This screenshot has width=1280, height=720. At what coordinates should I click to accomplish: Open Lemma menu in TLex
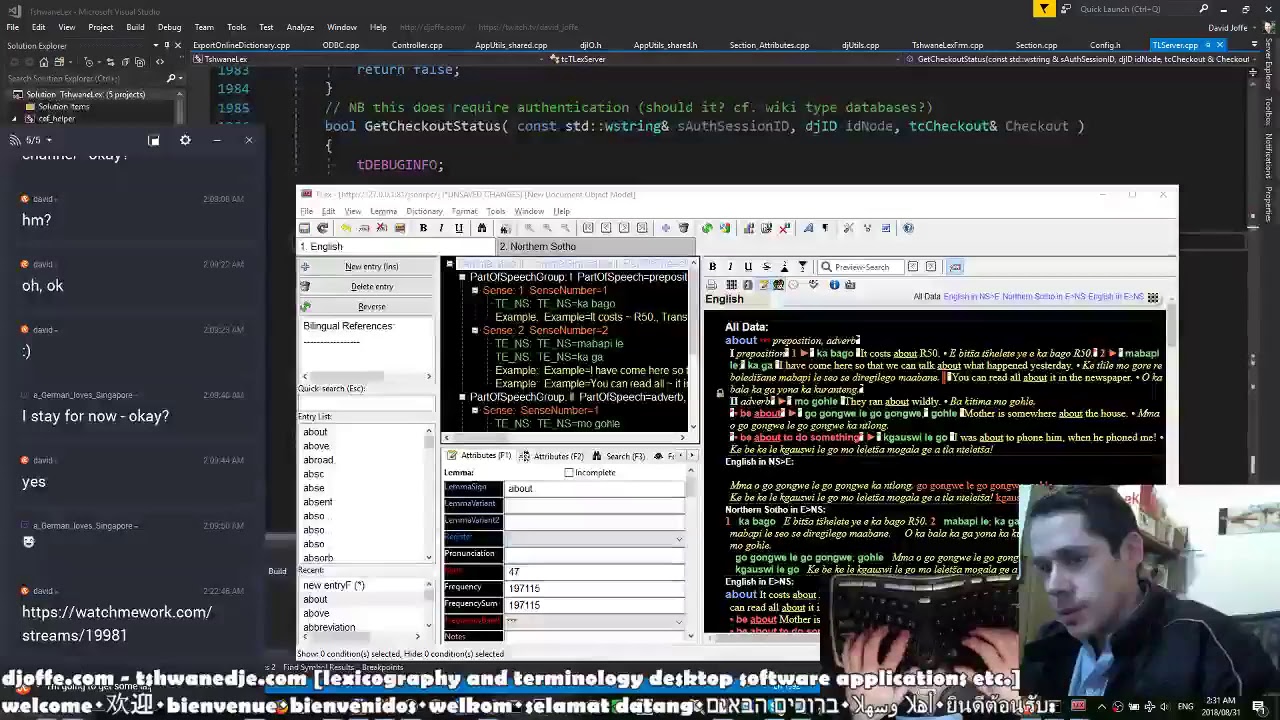click(383, 211)
